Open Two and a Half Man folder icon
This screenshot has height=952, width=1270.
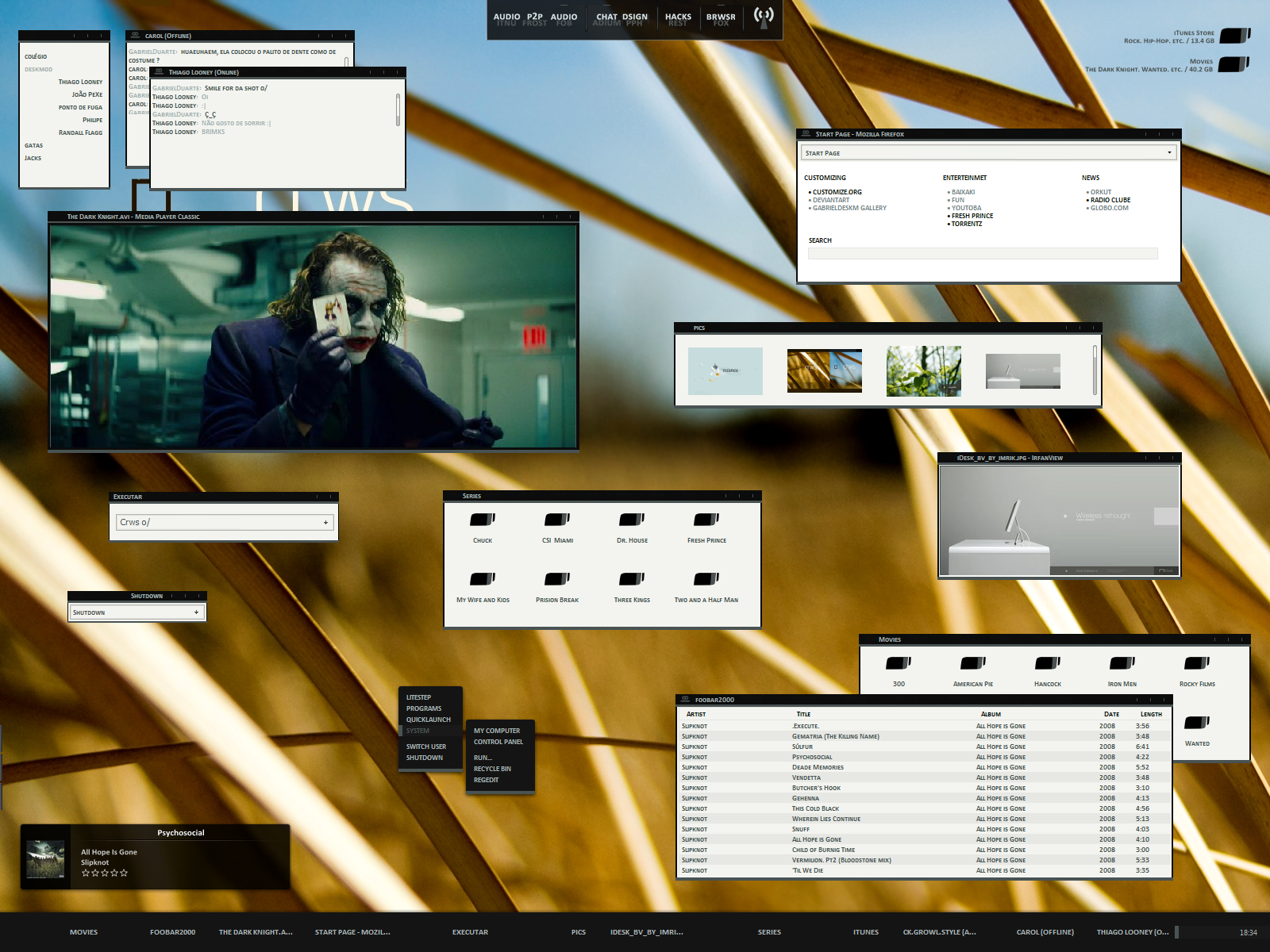[706, 579]
